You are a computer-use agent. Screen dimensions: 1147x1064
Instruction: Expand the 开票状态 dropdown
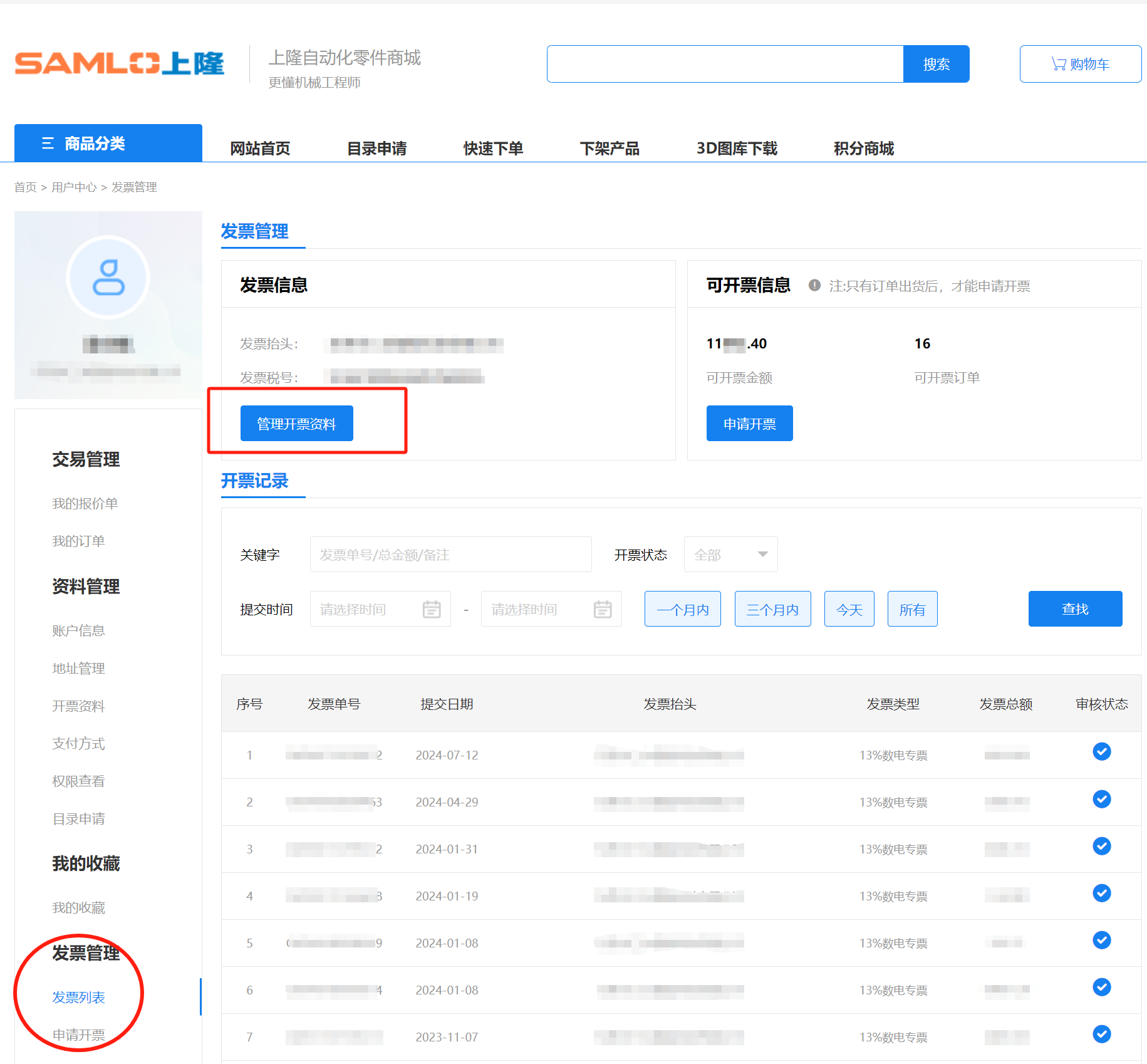730,555
